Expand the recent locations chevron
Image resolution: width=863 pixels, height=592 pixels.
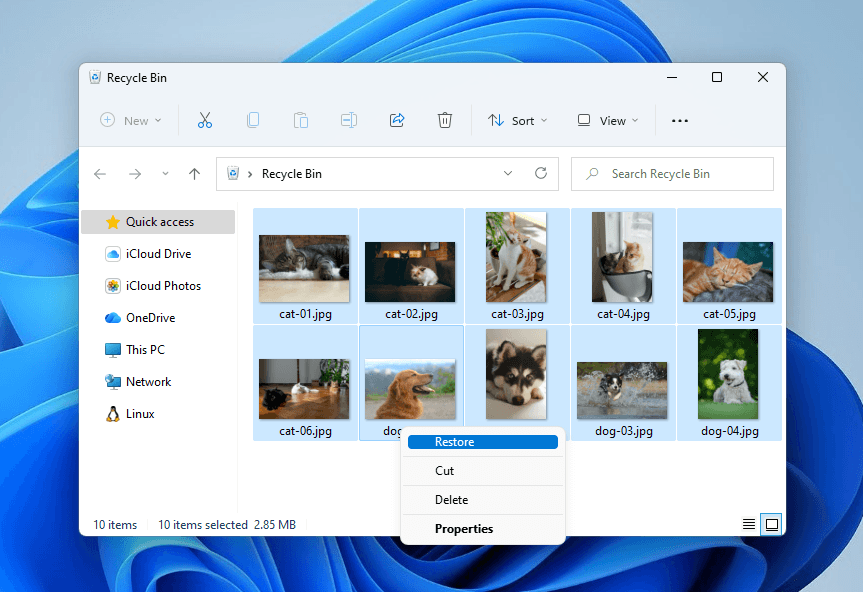click(165, 174)
